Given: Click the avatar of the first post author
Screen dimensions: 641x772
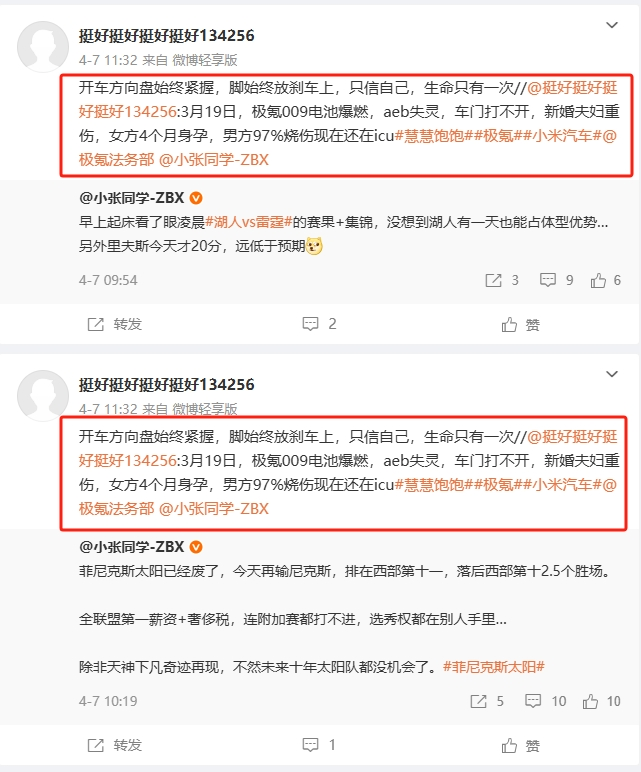Looking at the screenshot, I should pyautogui.click(x=43, y=47).
